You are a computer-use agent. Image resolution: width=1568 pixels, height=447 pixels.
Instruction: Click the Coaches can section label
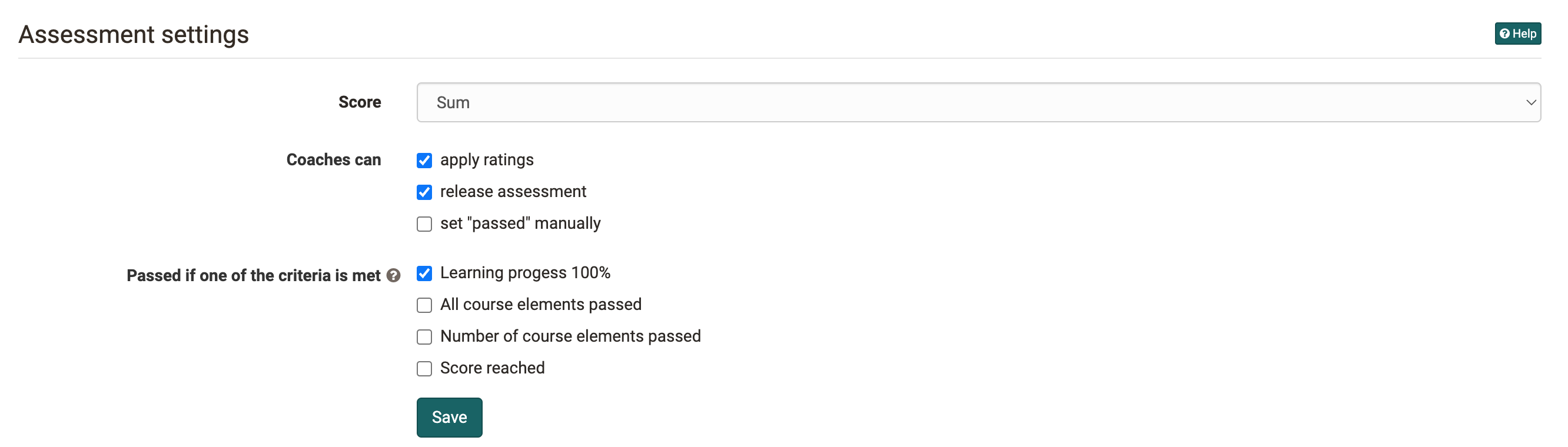point(333,160)
